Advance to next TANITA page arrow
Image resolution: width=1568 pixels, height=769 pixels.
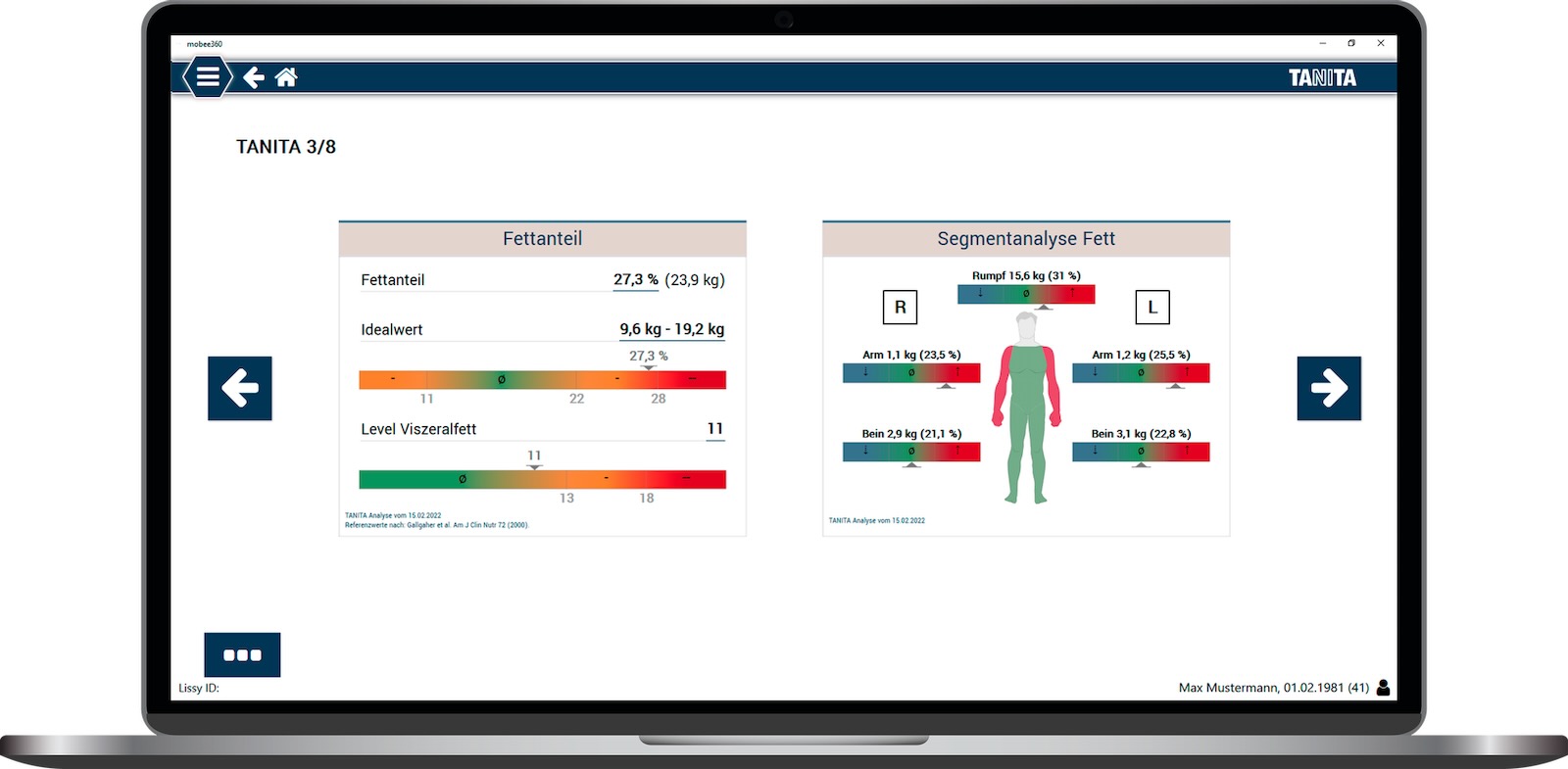(x=1329, y=388)
